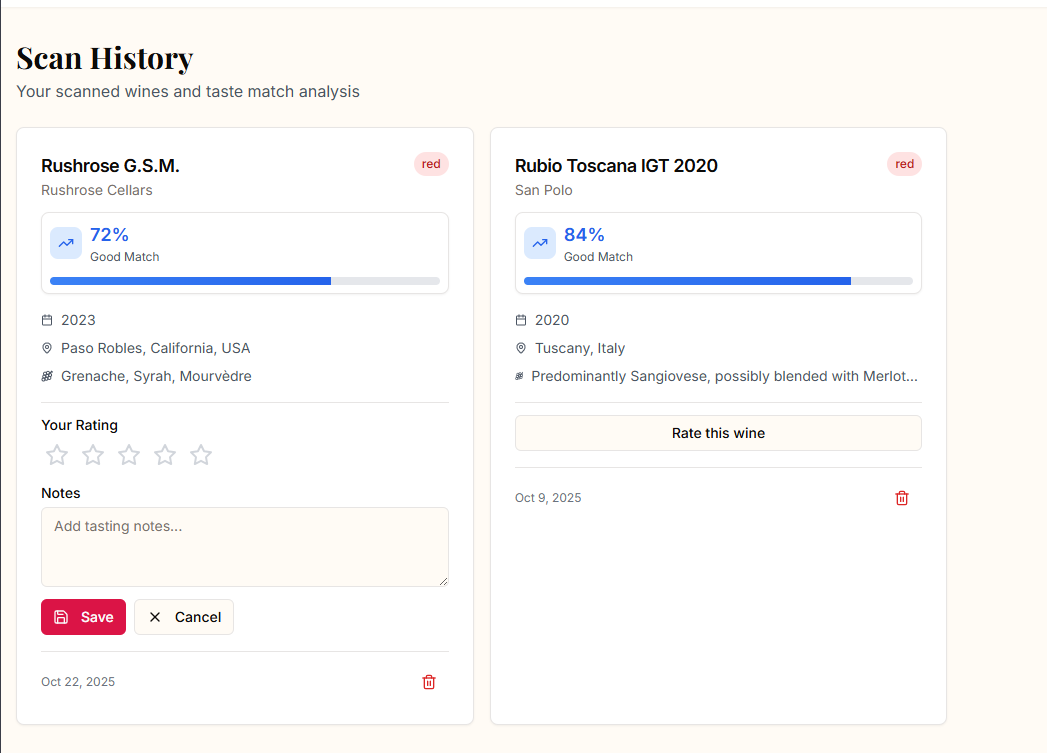Delete the Rubio Toscana IGT 2020 entry

[x=901, y=498]
